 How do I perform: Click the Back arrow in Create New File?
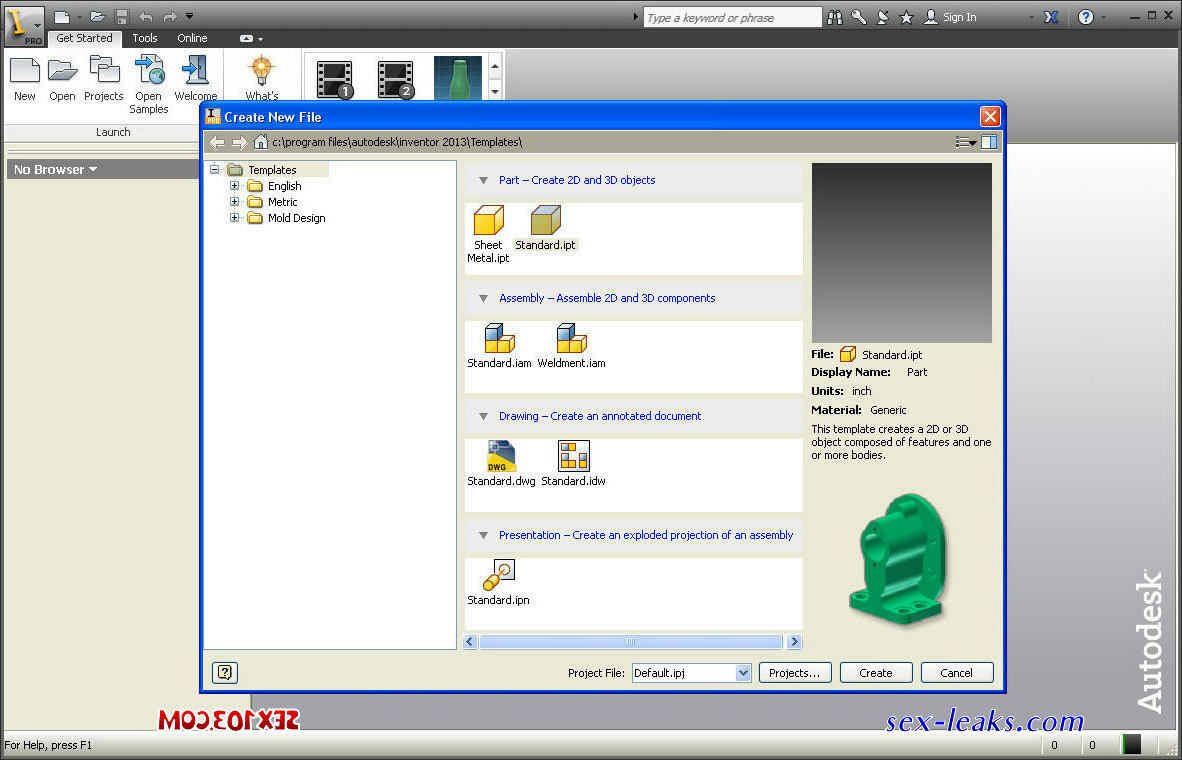(x=217, y=142)
